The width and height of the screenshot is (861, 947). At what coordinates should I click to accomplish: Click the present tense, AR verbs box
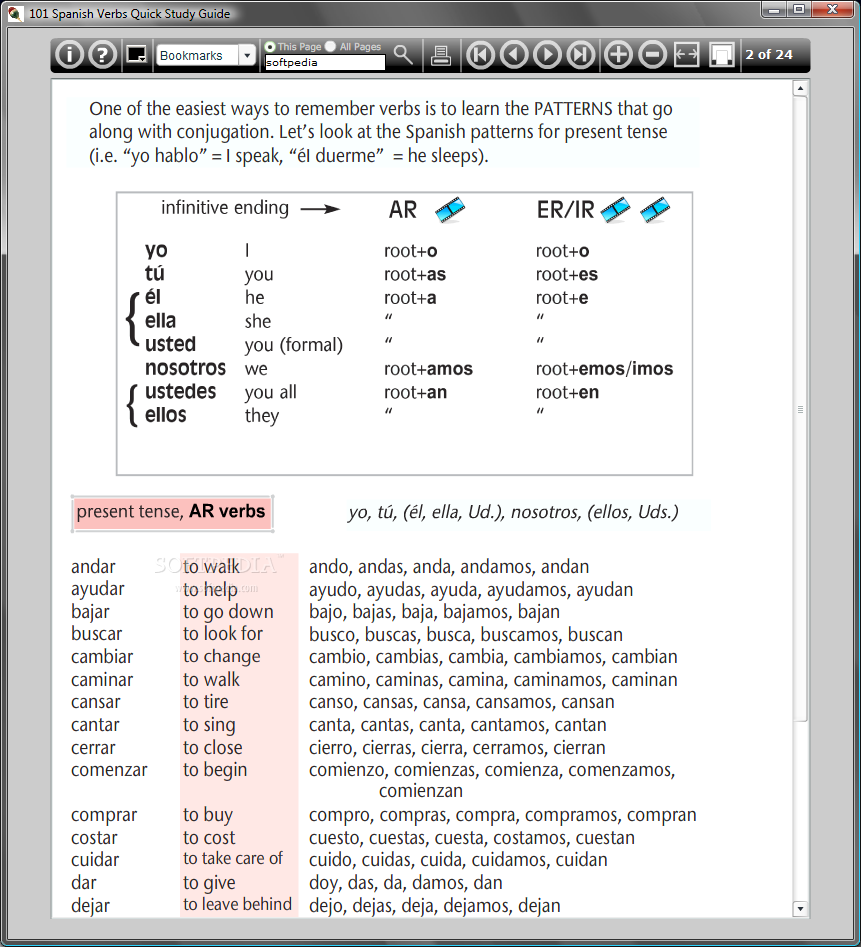tap(172, 513)
